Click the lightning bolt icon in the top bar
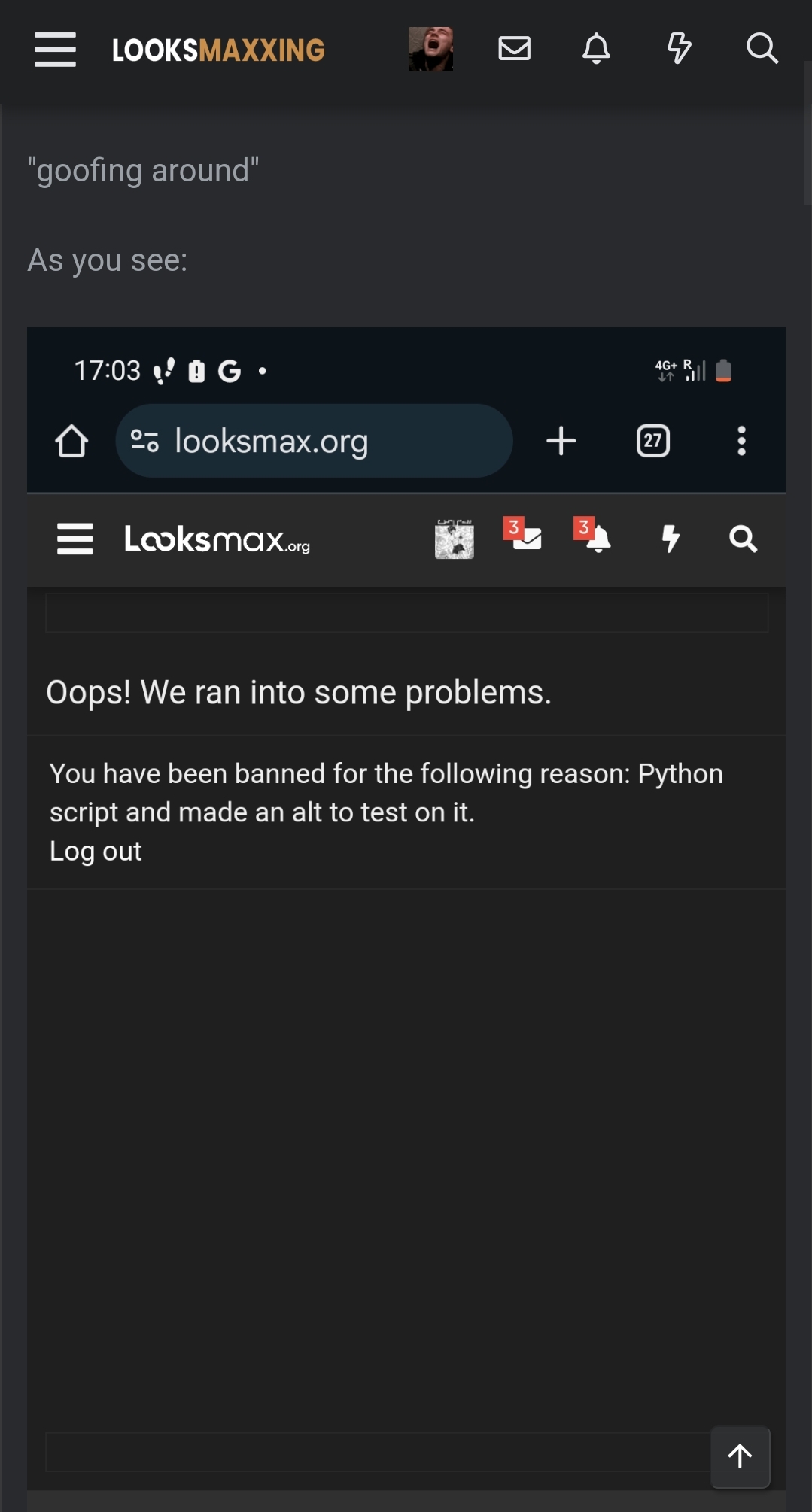 pos(677,49)
